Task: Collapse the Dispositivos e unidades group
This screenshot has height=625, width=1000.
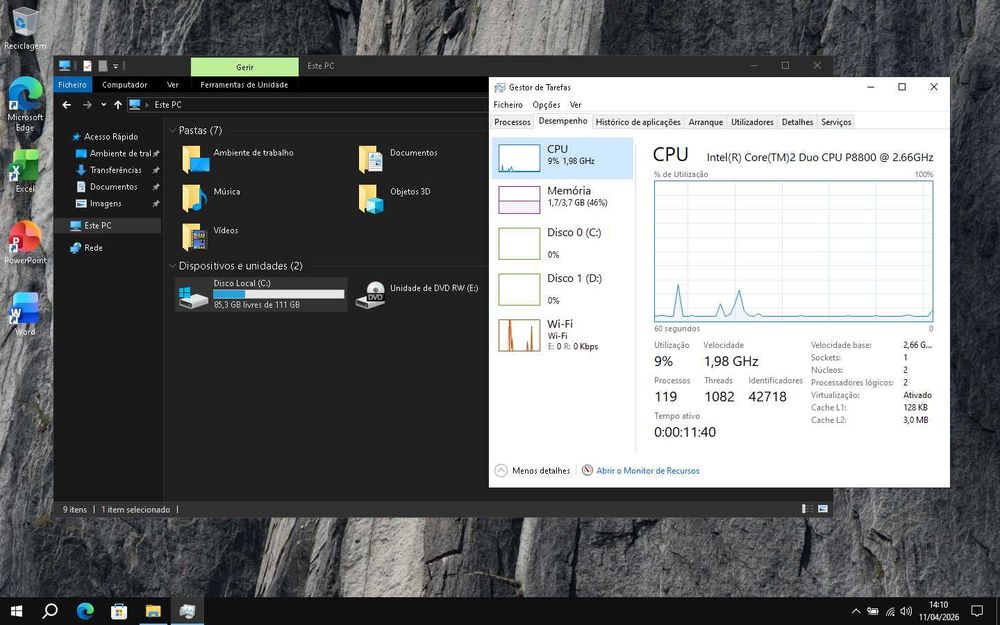Action: tap(172, 266)
